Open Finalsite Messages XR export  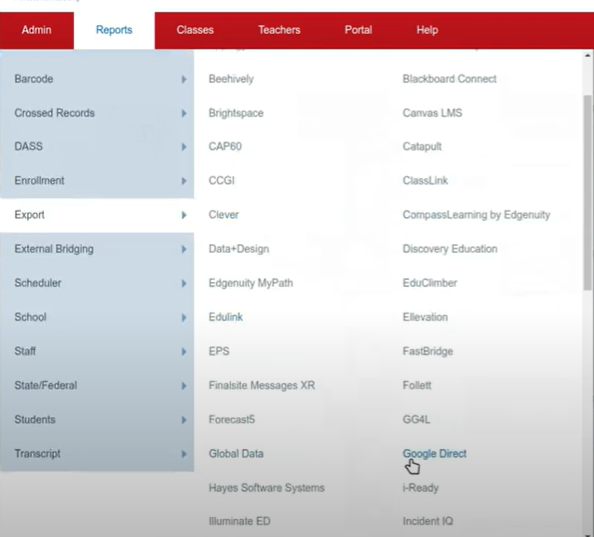[262, 385]
